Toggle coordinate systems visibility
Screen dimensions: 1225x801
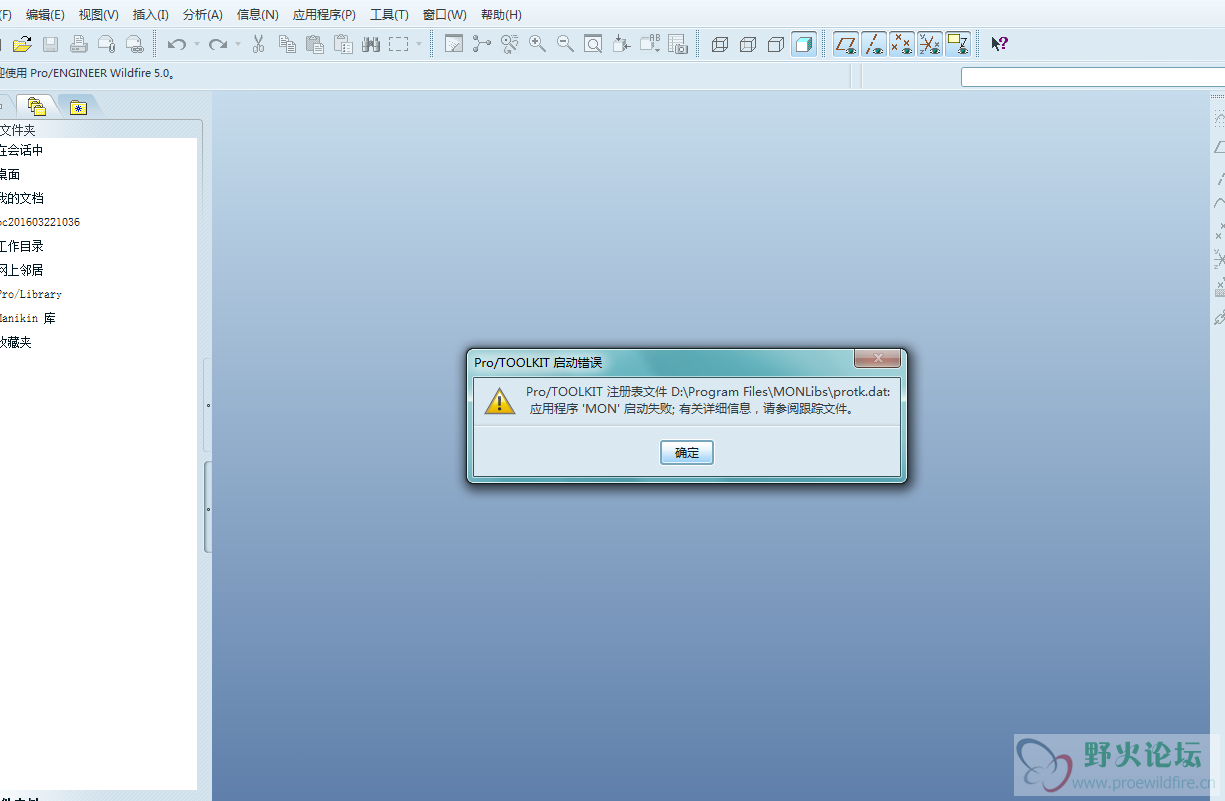[x=930, y=44]
